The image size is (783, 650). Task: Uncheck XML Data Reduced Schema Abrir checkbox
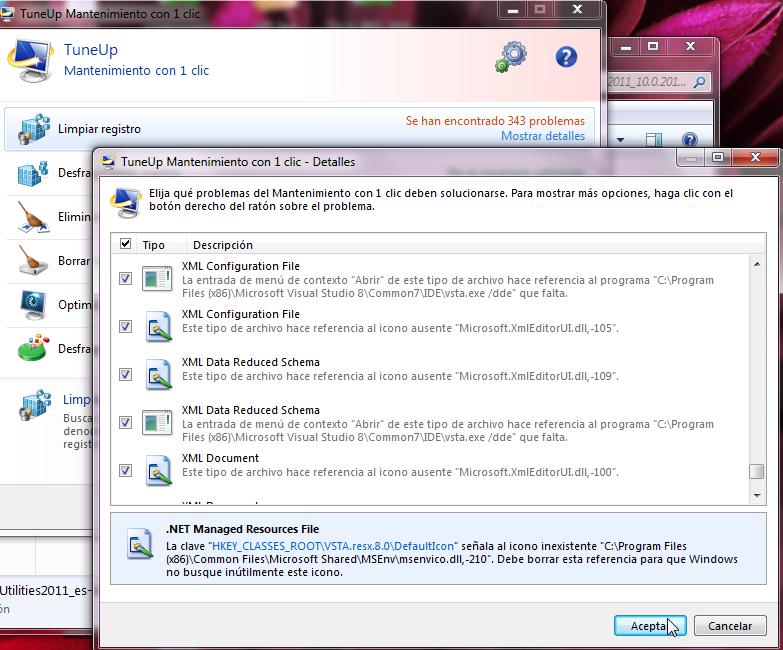pyautogui.click(x=125, y=422)
